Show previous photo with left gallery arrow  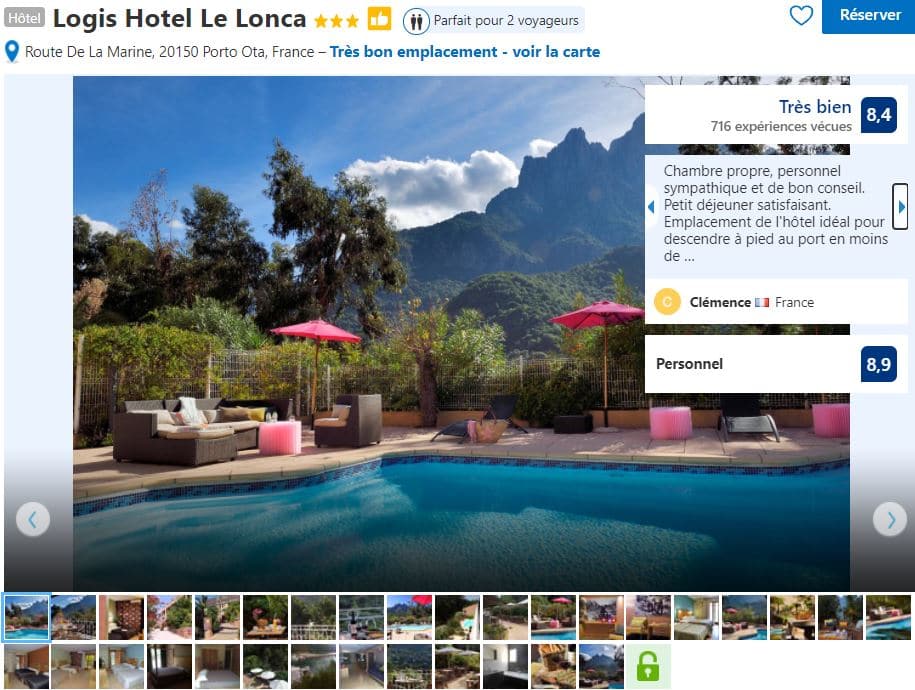tap(33, 519)
